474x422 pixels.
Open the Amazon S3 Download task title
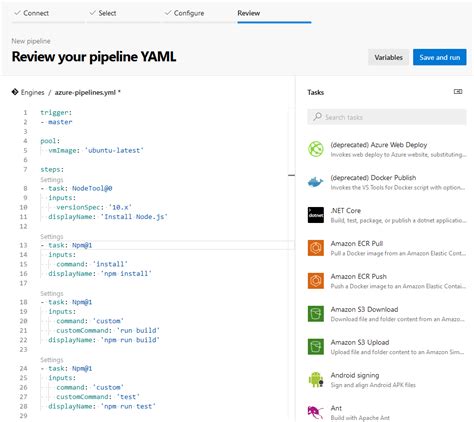click(364, 309)
